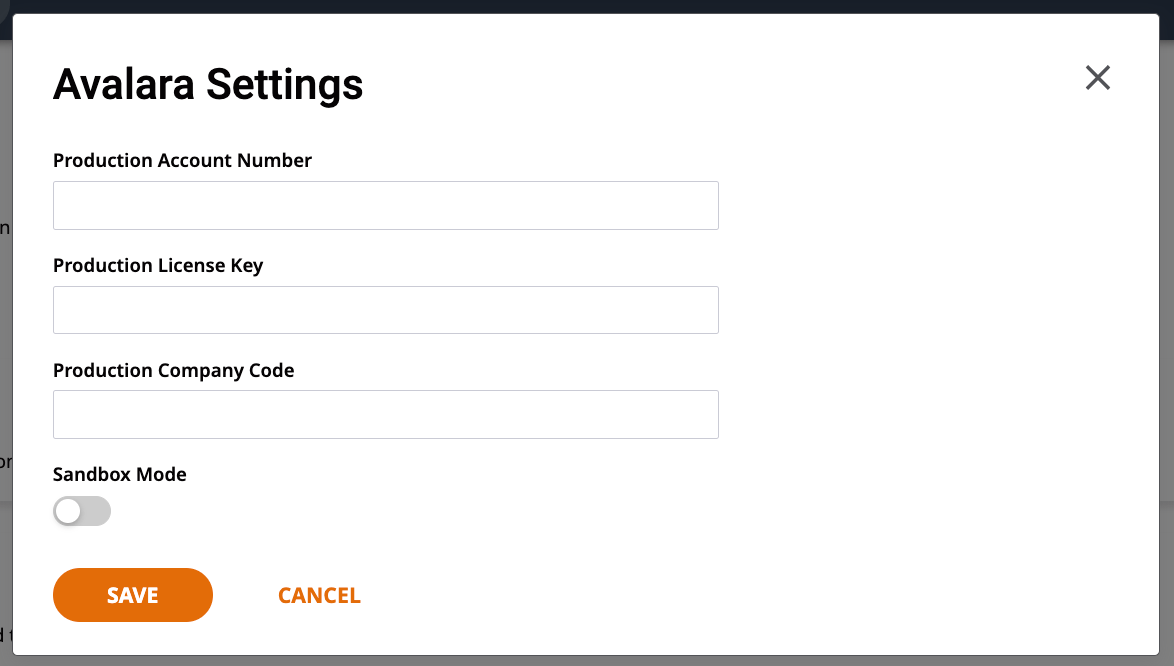The width and height of the screenshot is (1174, 666).
Task: Click the Sandbox Mode label text
Action: click(x=119, y=474)
